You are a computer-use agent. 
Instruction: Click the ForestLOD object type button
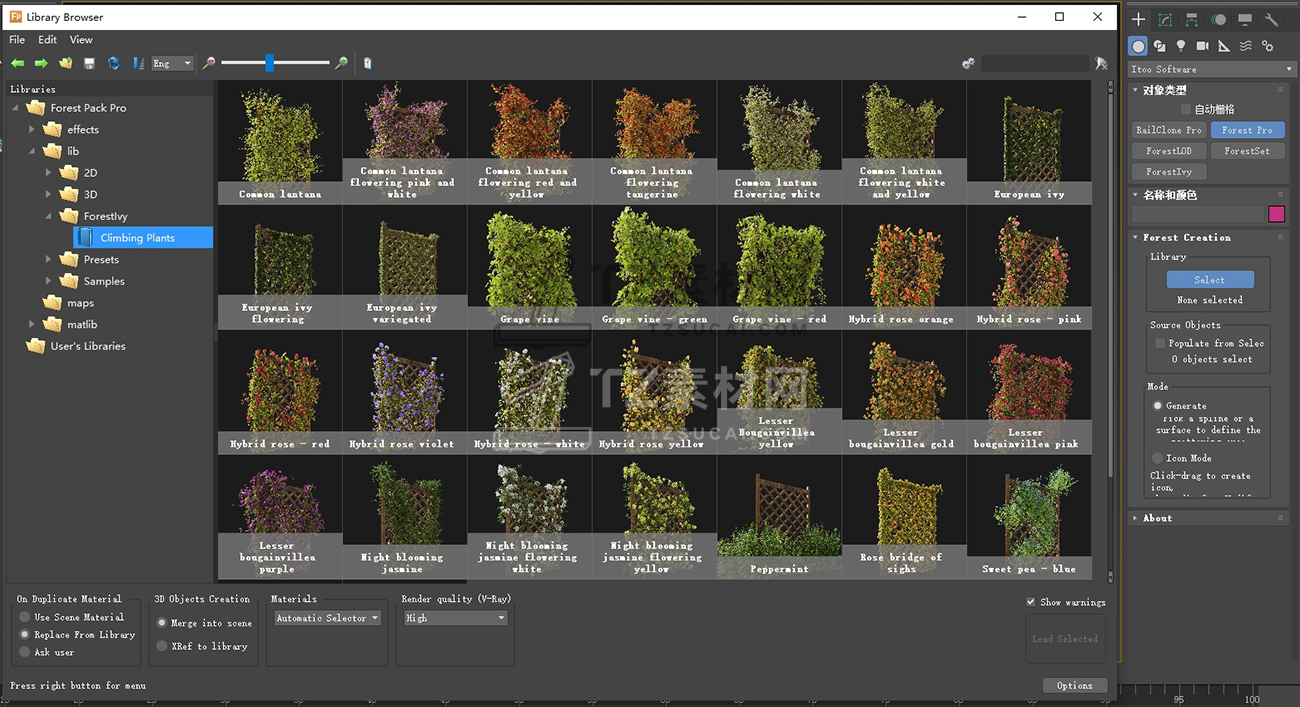[1169, 151]
